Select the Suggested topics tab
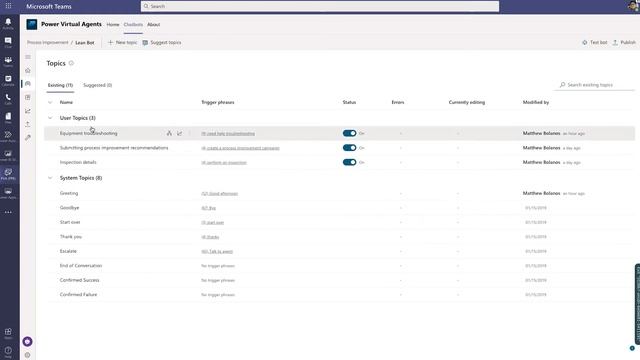 98,85
